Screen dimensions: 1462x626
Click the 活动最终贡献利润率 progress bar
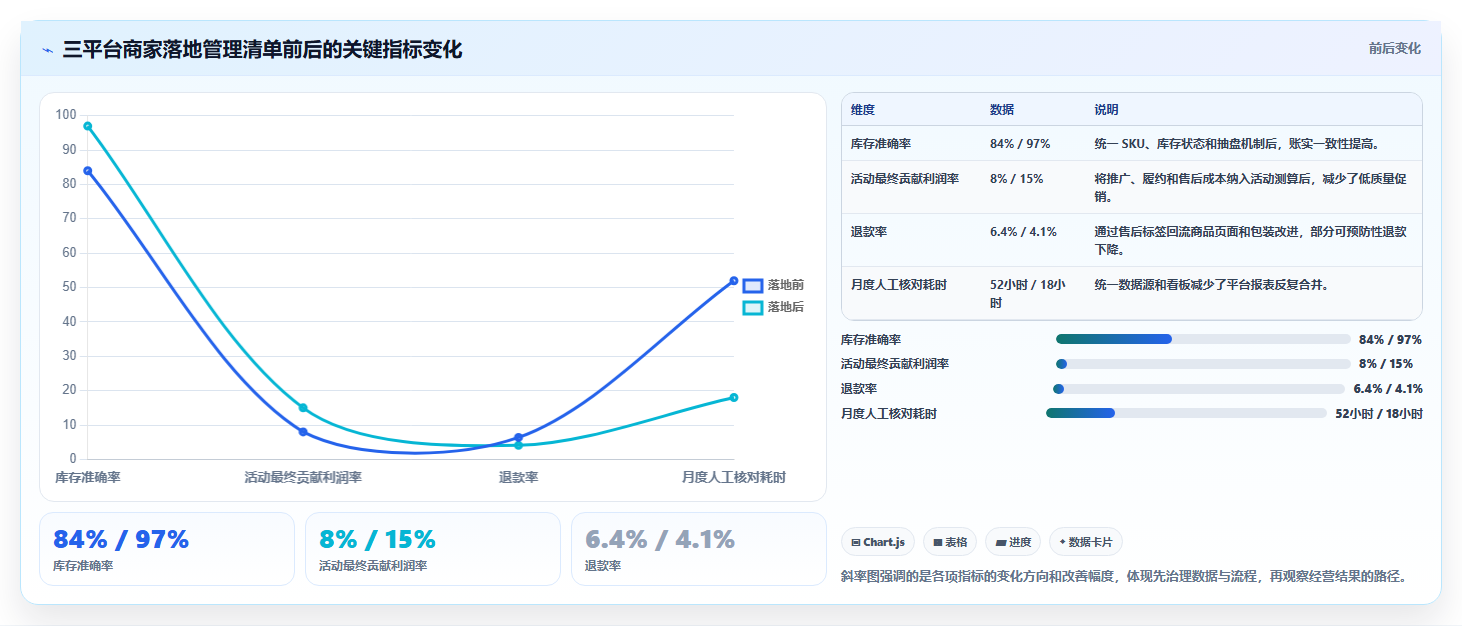pyautogui.click(x=1203, y=364)
